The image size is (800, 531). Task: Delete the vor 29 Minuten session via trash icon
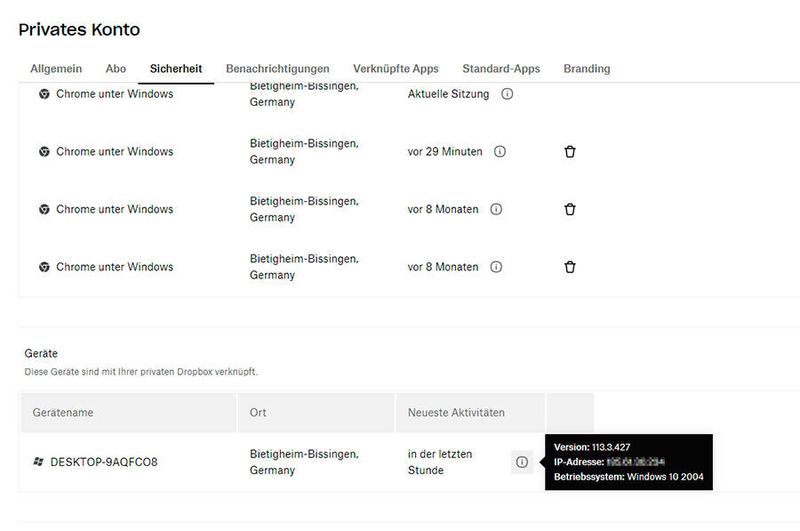coord(570,151)
